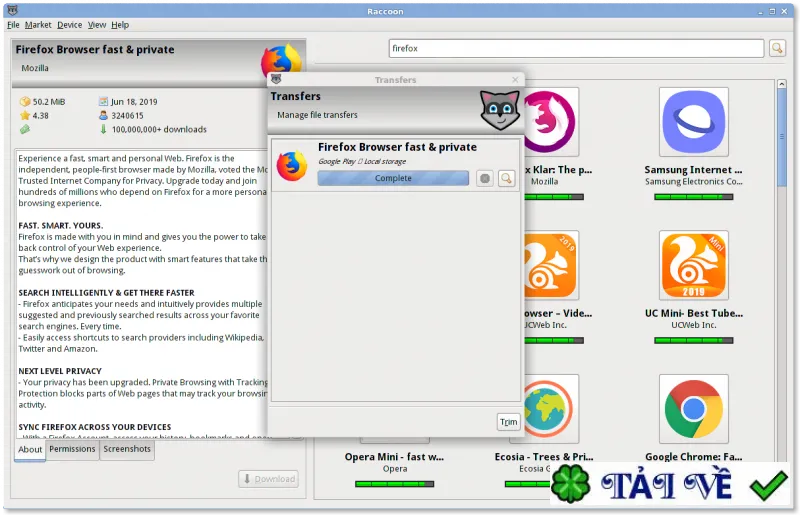Select the Samsung Internet app icon
The height and width of the screenshot is (515, 800).
tap(693, 122)
